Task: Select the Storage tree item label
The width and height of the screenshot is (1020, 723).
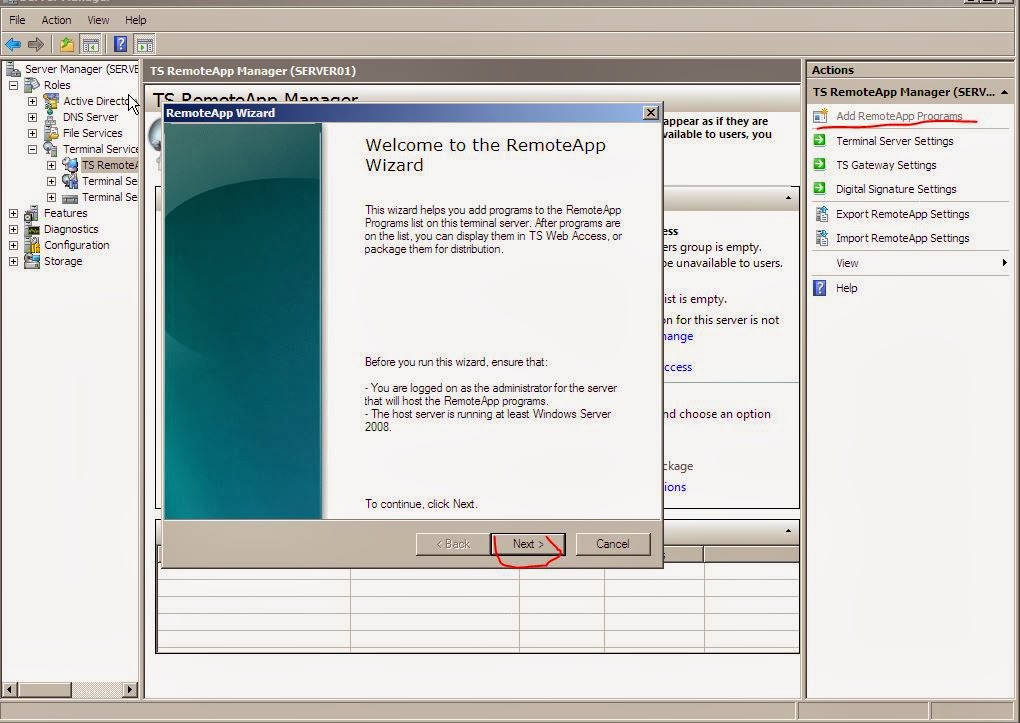Action: coord(63,261)
